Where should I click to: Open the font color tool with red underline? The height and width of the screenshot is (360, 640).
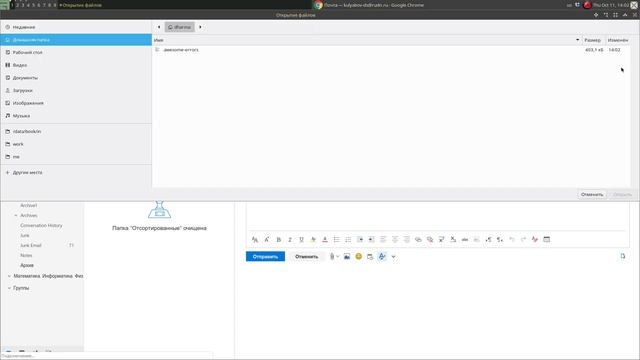coord(325,240)
